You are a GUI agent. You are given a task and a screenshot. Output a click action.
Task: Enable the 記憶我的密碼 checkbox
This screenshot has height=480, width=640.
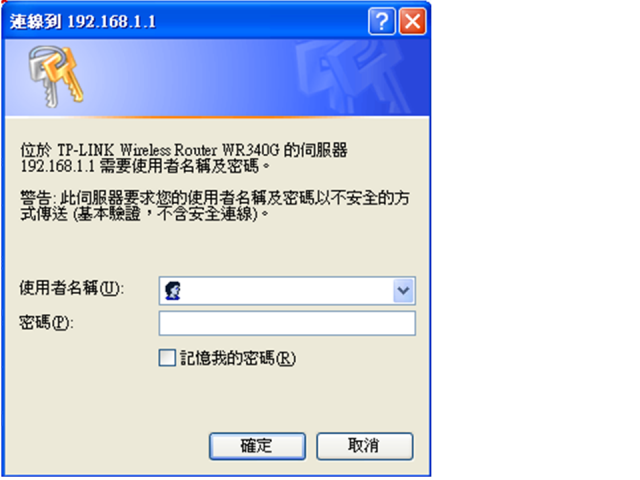[x=167, y=358]
